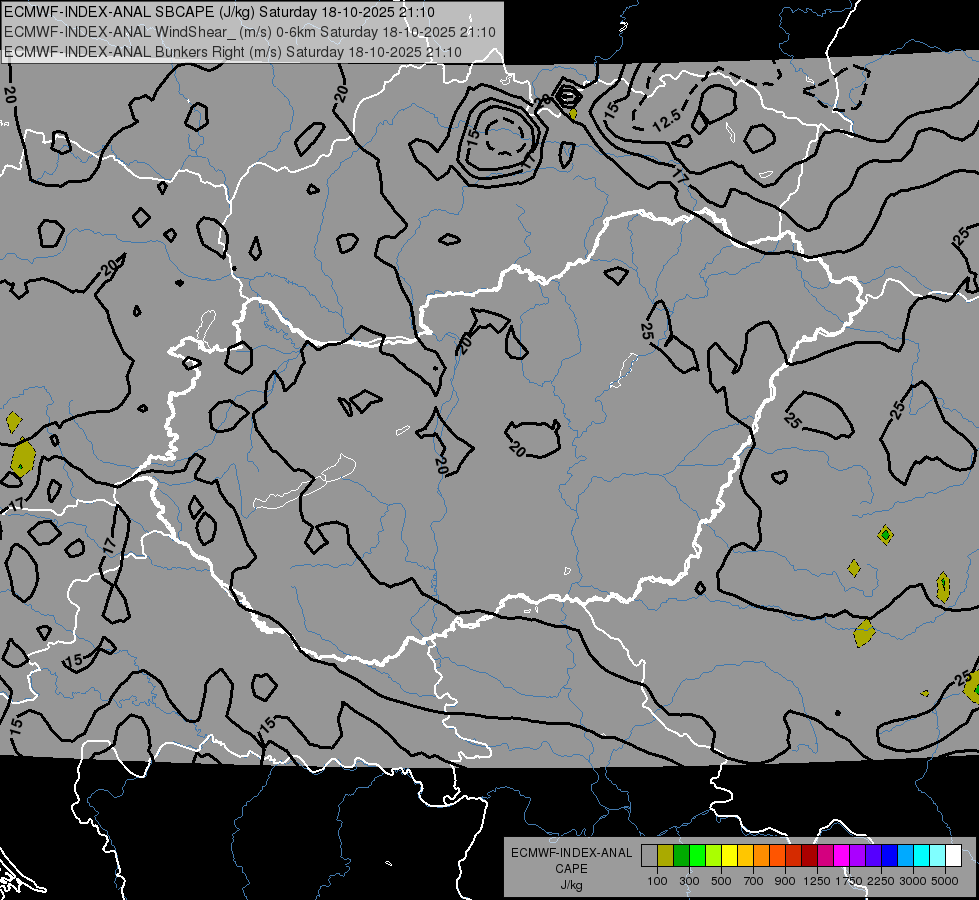Click the WindShear 0-6km header line
The width and height of the screenshot is (979, 900).
250,32
